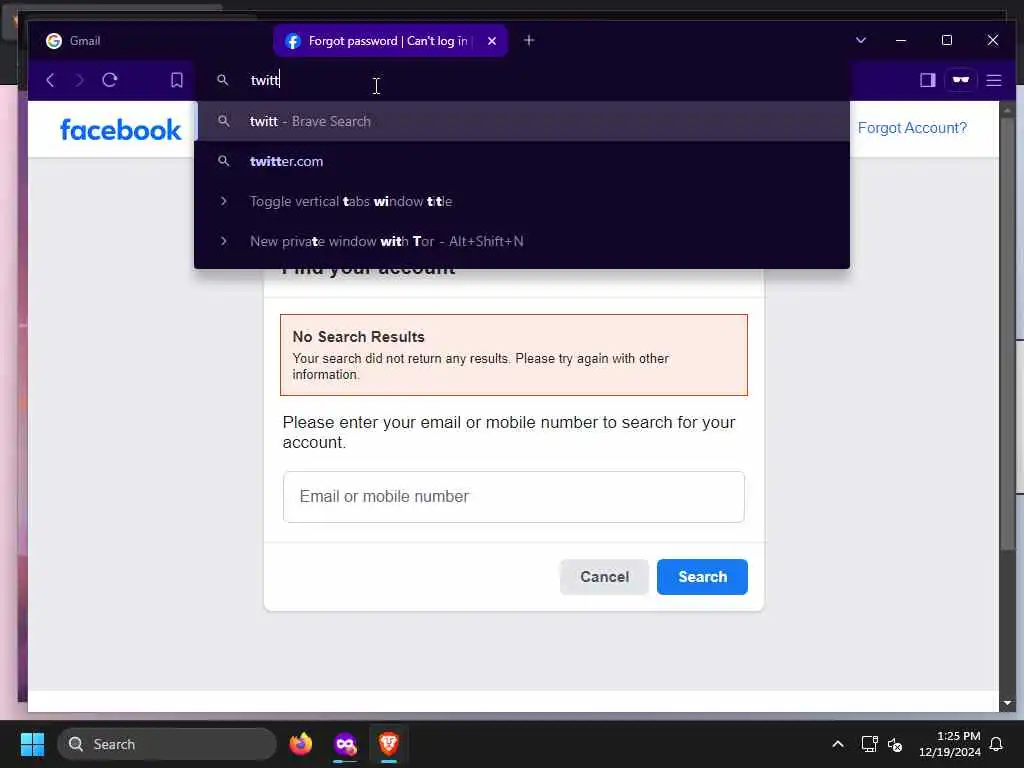Select the Forgot password Facebook tab

[x=390, y=40]
